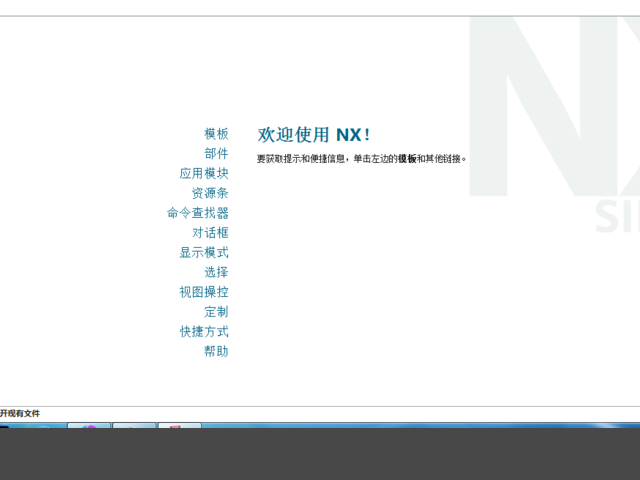Click the status bar text 开现有文件
This screenshot has width=640, height=480.
click(20, 413)
